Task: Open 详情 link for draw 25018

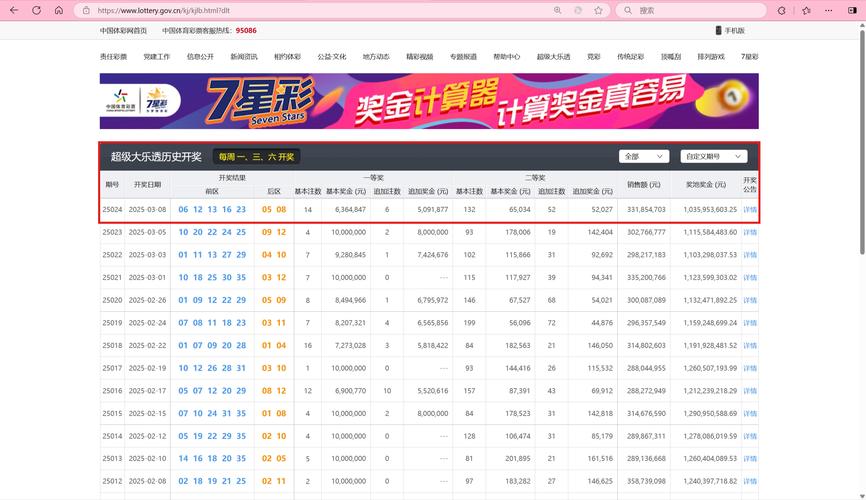Action: 749,345
